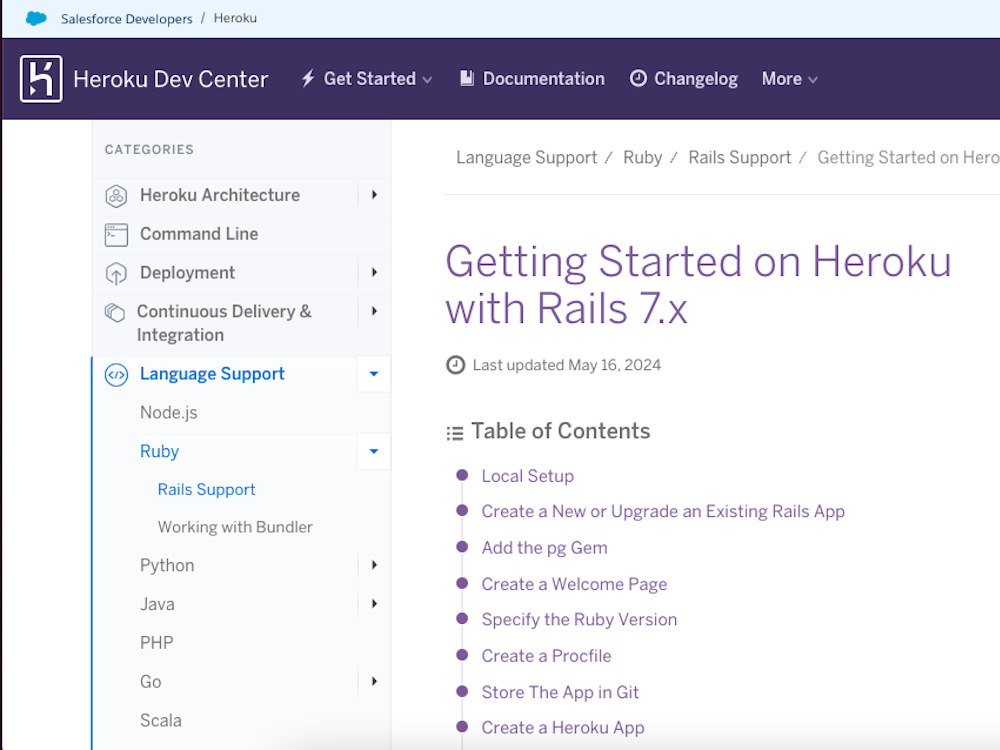Expand the Heroku Architecture category arrow
Image resolution: width=1000 pixels, height=750 pixels.
point(374,195)
